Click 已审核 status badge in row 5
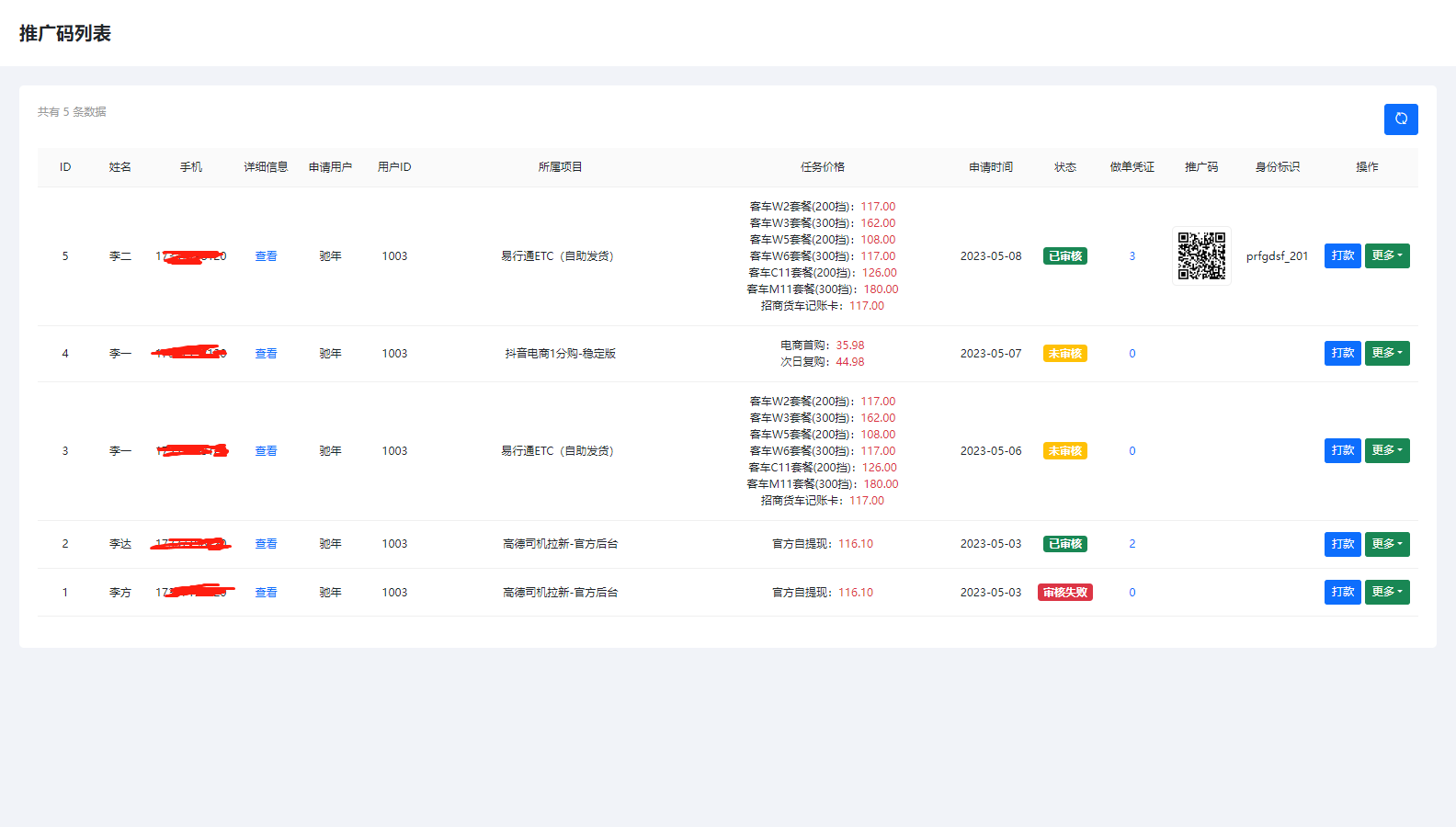This screenshot has height=827, width=1456. [x=1064, y=256]
